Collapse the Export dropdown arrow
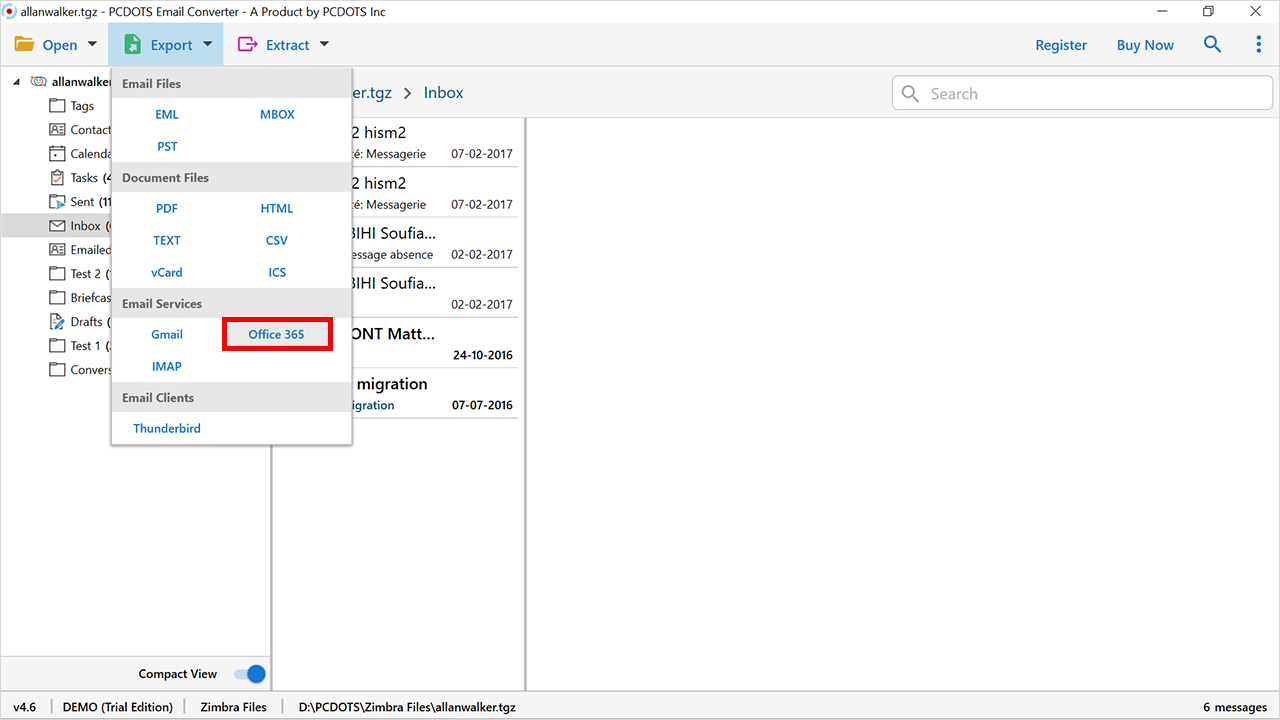This screenshot has width=1280, height=720. [207, 44]
